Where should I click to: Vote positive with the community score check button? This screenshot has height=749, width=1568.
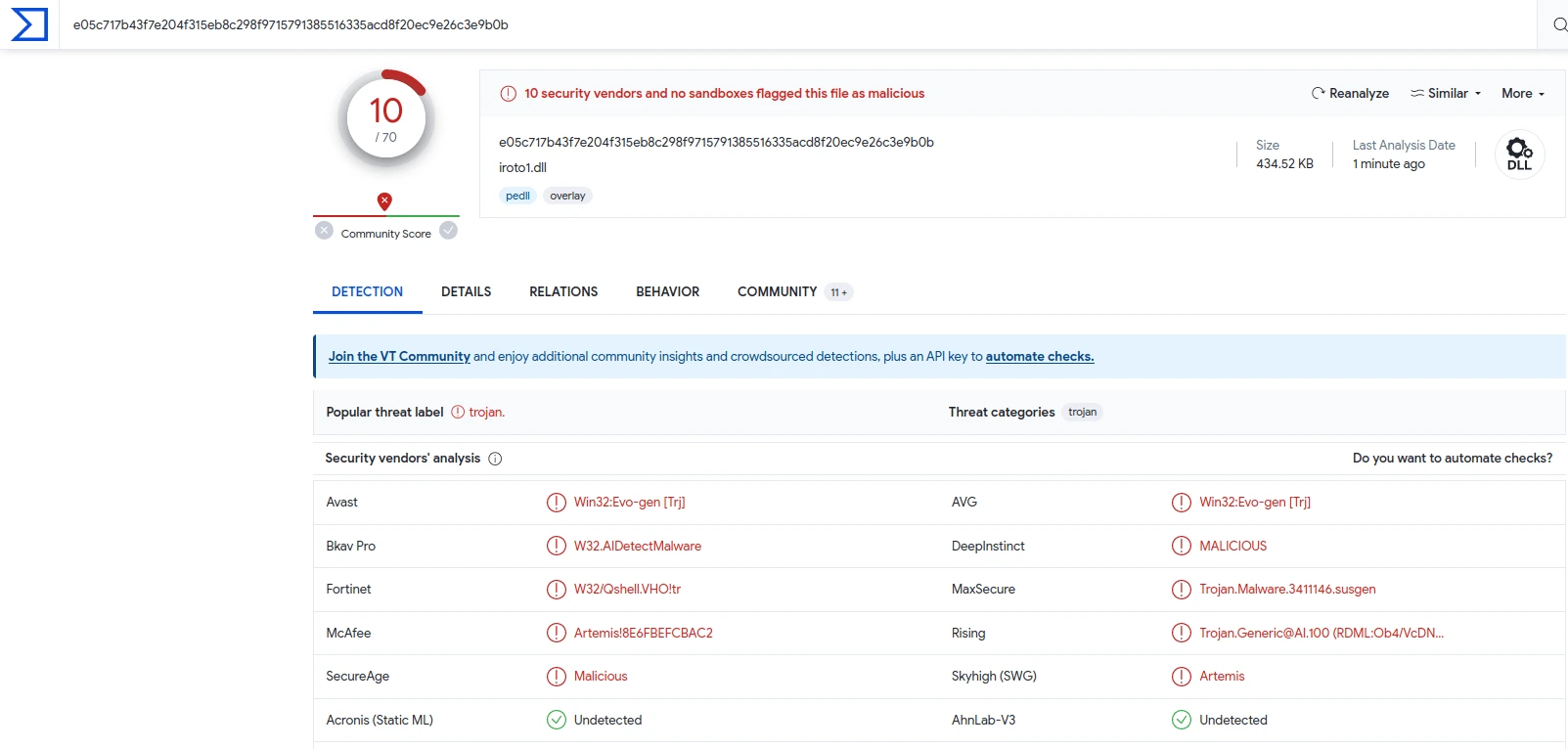449,231
